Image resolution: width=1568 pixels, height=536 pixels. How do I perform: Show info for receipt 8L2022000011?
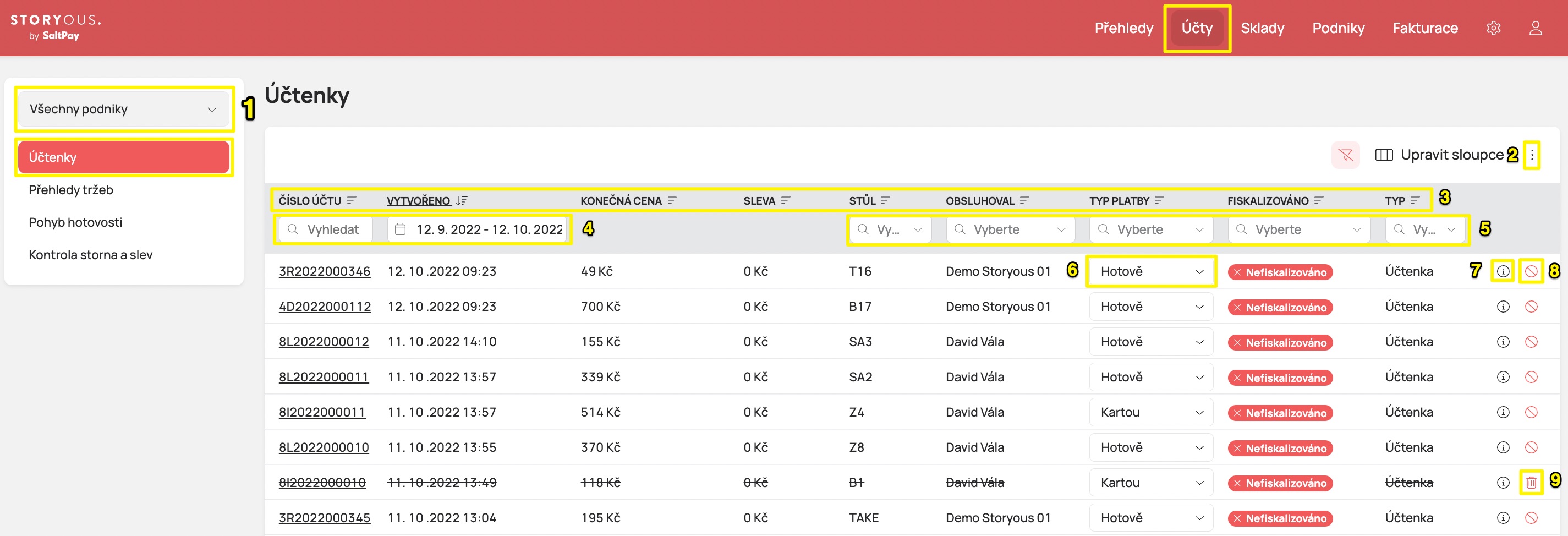pyautogui.click(x=1503, y=377)
